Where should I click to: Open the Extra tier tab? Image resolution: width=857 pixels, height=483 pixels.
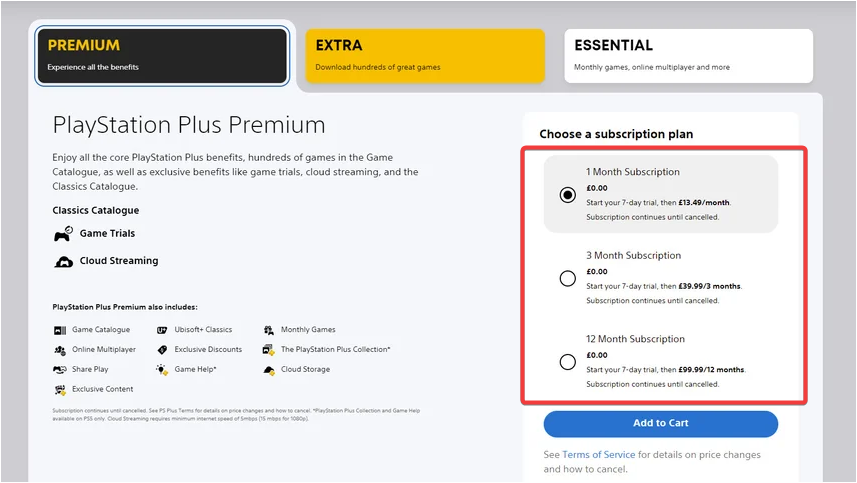425,56
